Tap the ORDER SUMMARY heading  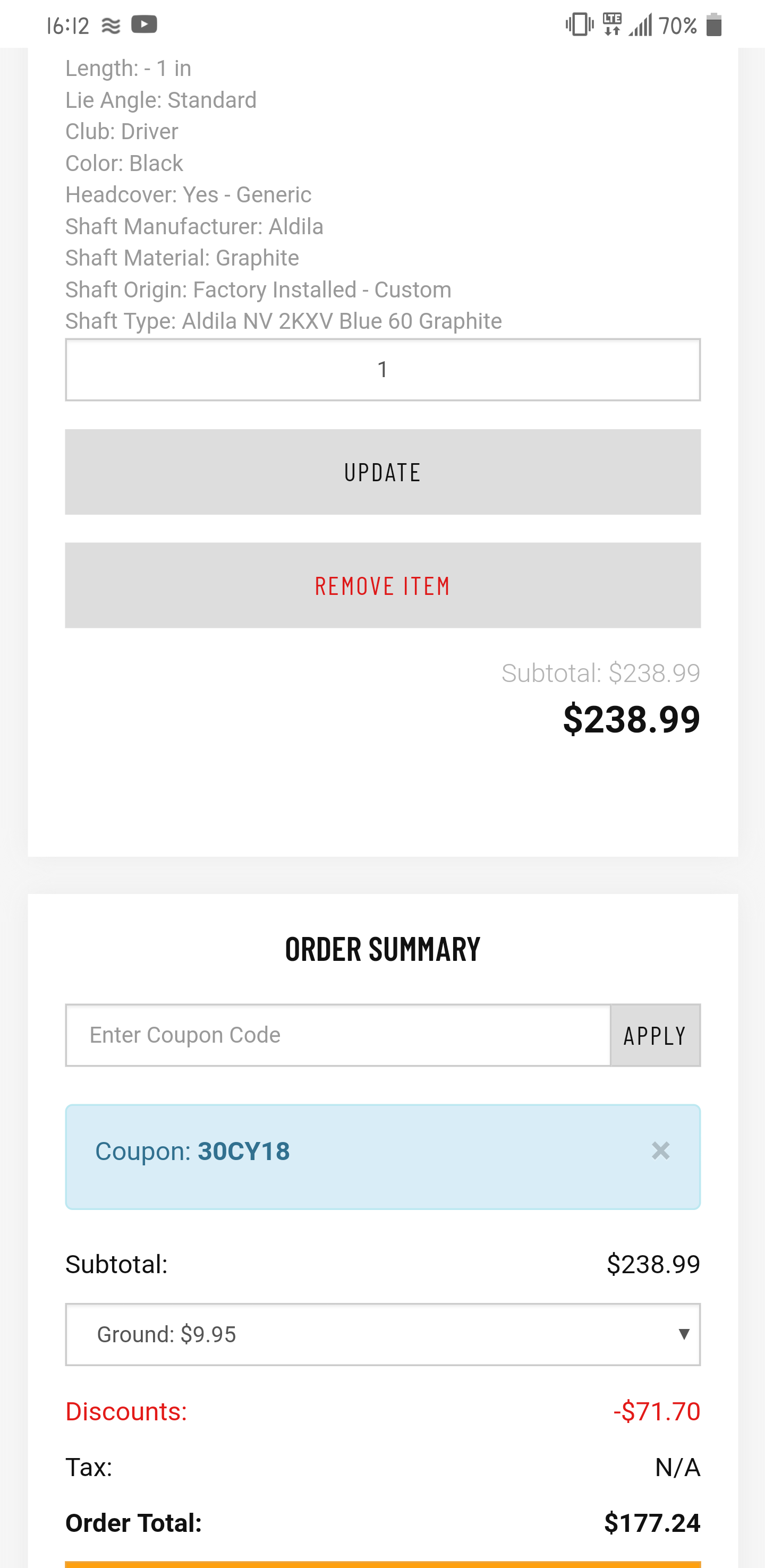point(383,949)
